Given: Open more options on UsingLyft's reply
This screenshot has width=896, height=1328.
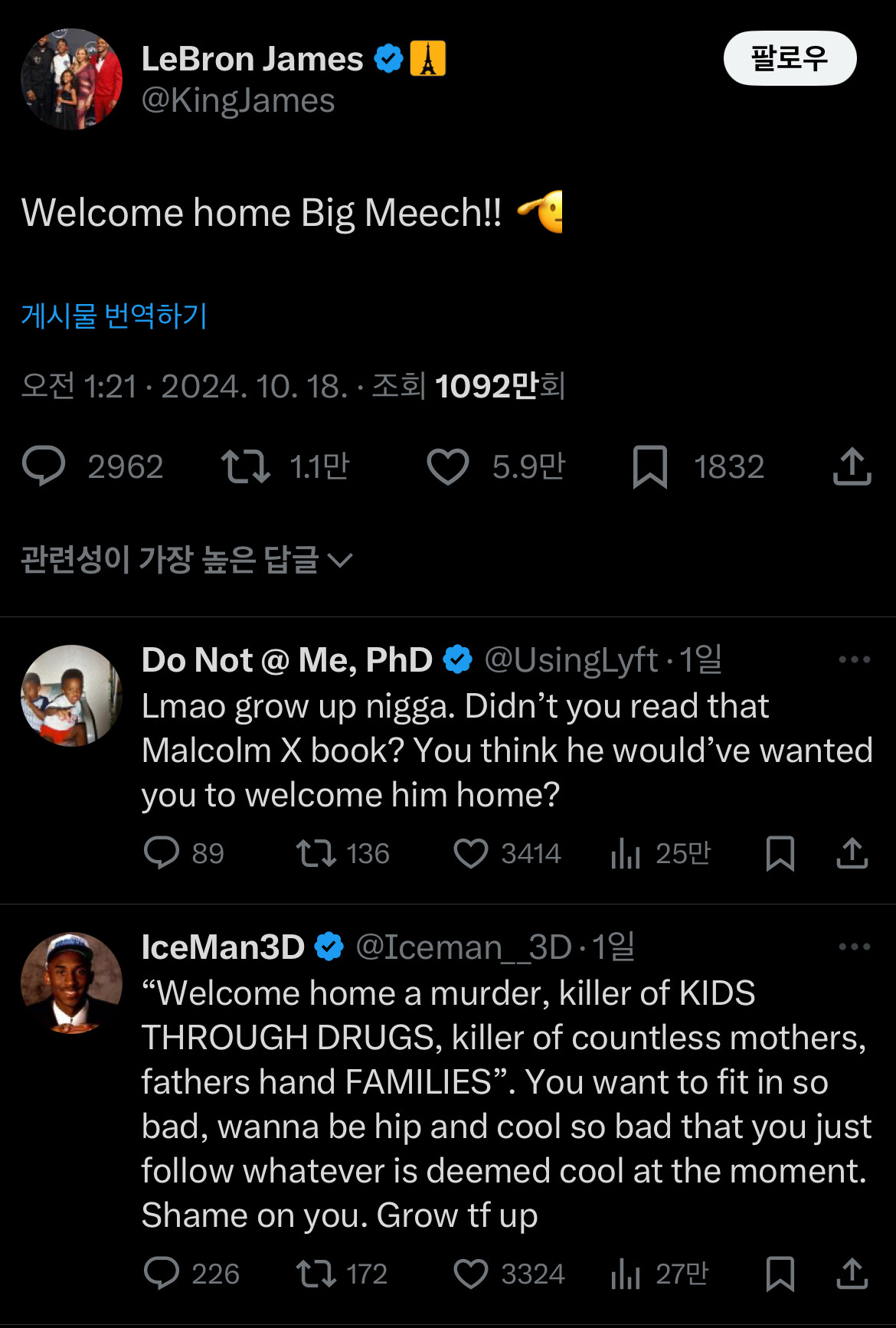Looking at the screenshot, I should coord(854,659).
